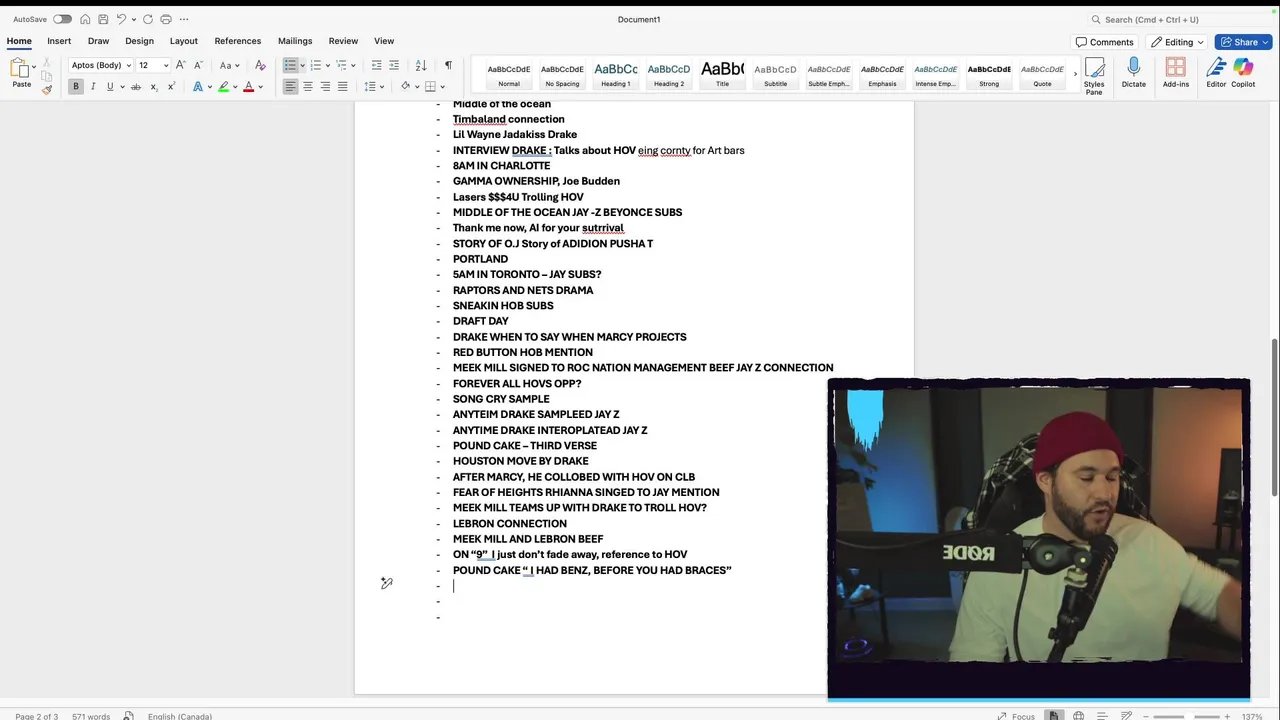Open the Editor pane
This screenshot has width=1280, height=720.
point(1216,73)
